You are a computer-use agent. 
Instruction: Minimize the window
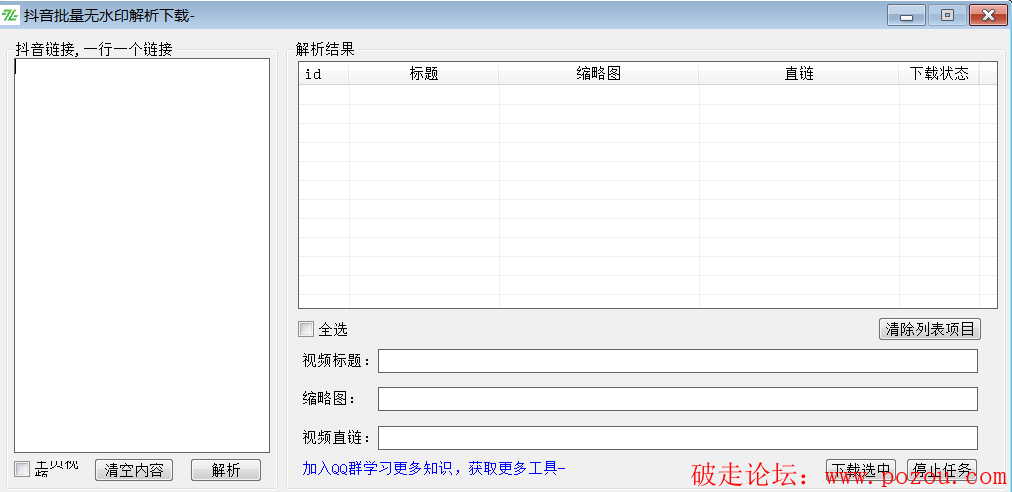click(x=907, y=15)
